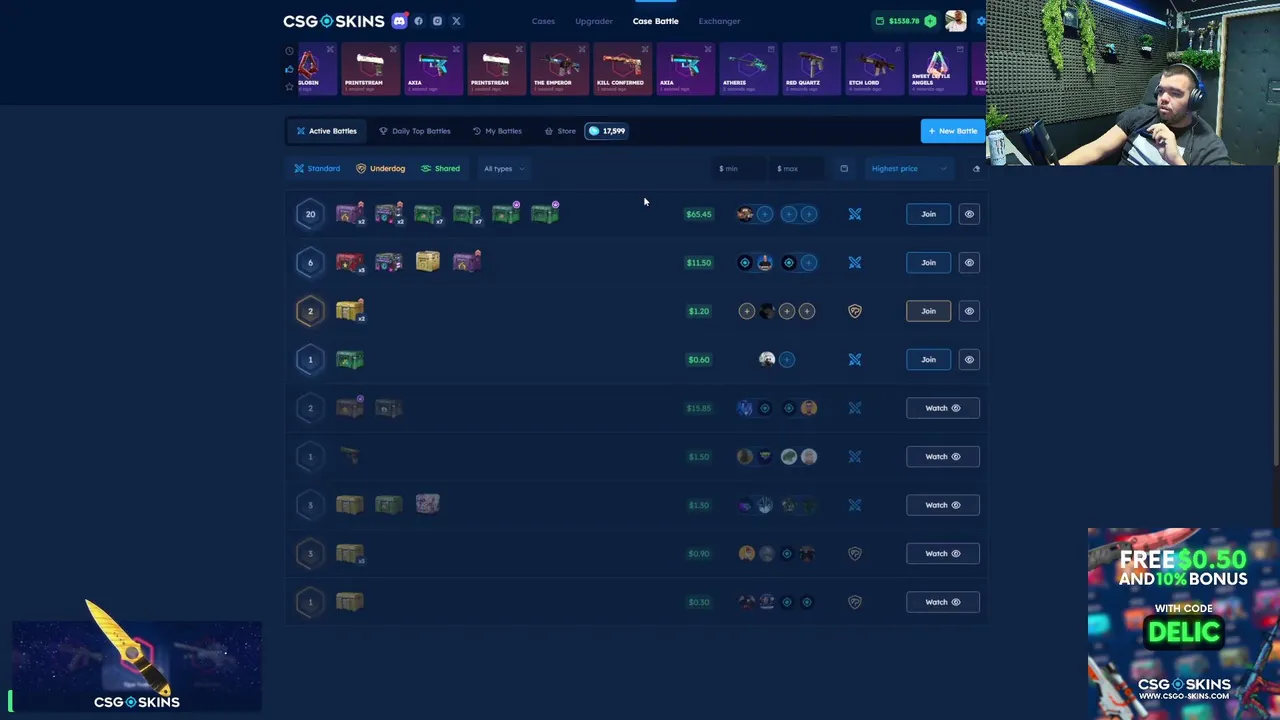Click the CSGO-SKINS logo in header
This screenshot has height=720, width=1280.
(333, 21)
